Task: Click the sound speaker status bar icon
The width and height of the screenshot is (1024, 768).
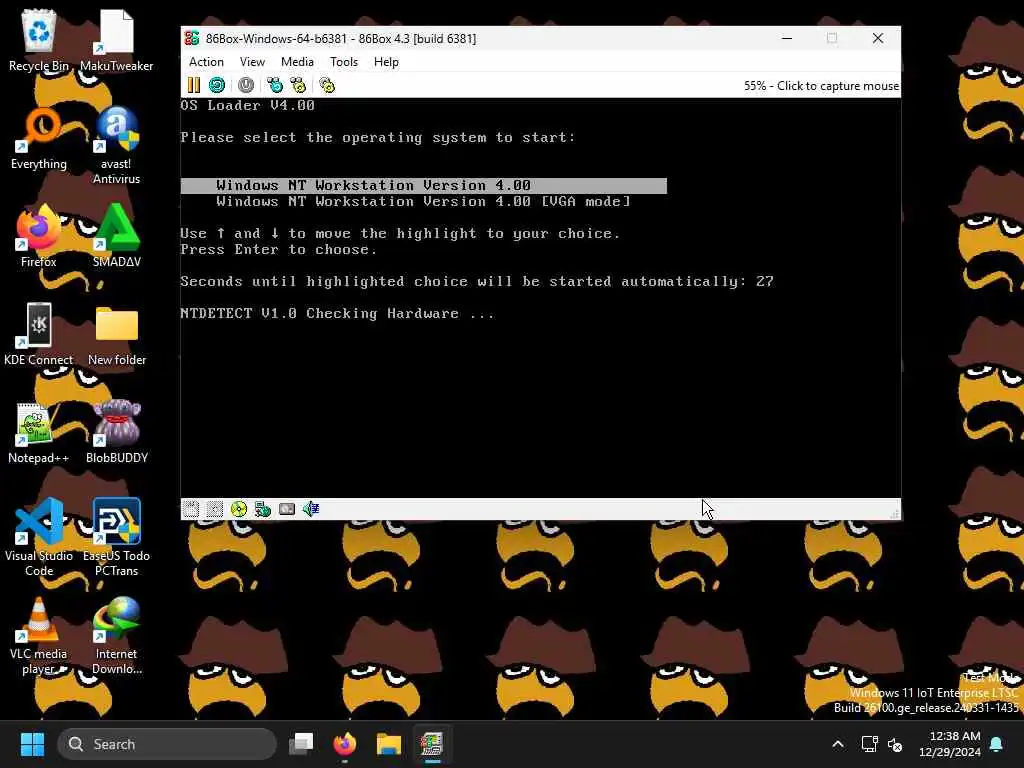Action: [x=311, y=509]
